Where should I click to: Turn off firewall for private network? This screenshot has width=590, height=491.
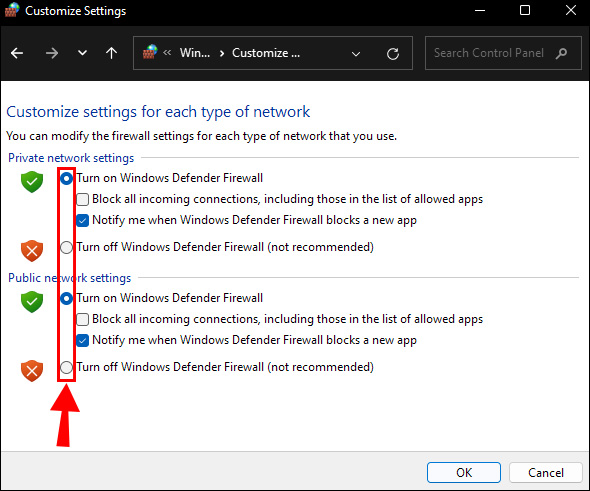tap(67, 248)
